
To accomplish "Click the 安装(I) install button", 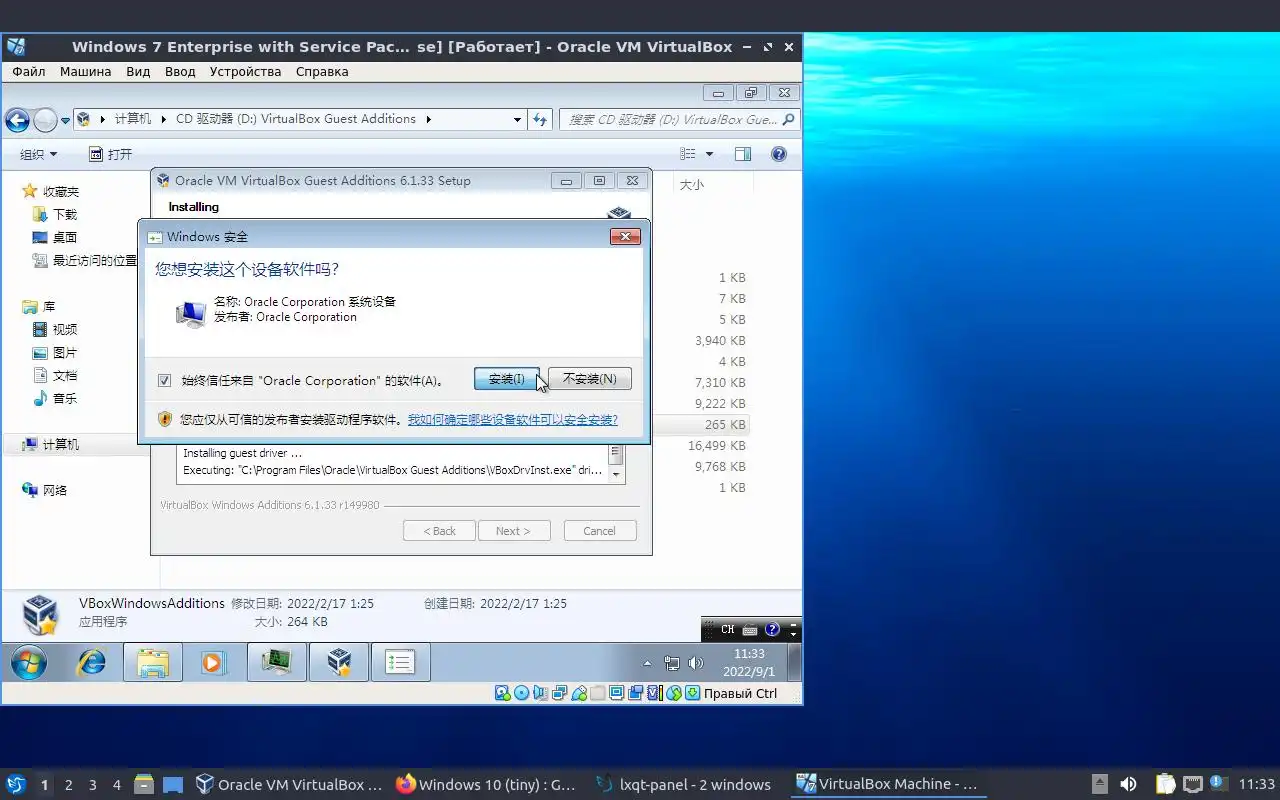I will coord(506,379).
